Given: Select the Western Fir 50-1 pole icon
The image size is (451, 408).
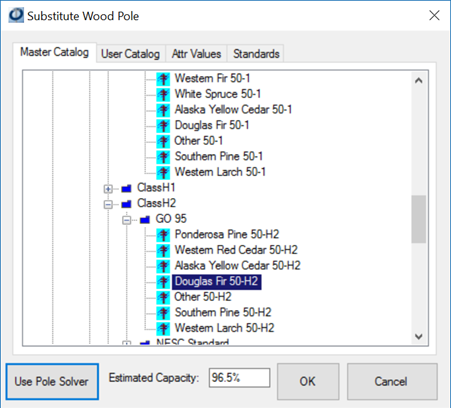Looking at the screenshot, I should (163, 79).
